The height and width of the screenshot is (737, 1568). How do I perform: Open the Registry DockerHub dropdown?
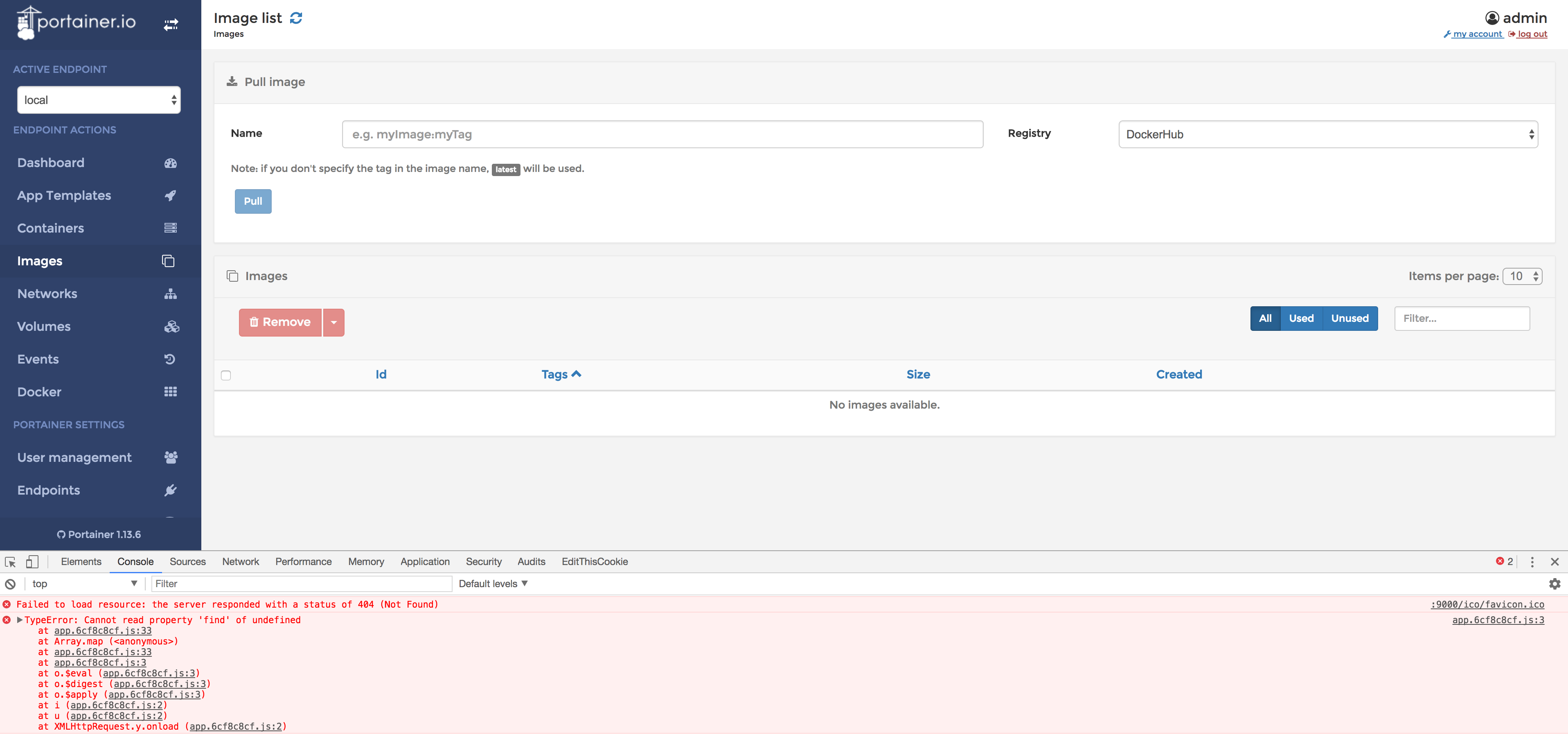pyautogui.click(x=1328, y=134)
